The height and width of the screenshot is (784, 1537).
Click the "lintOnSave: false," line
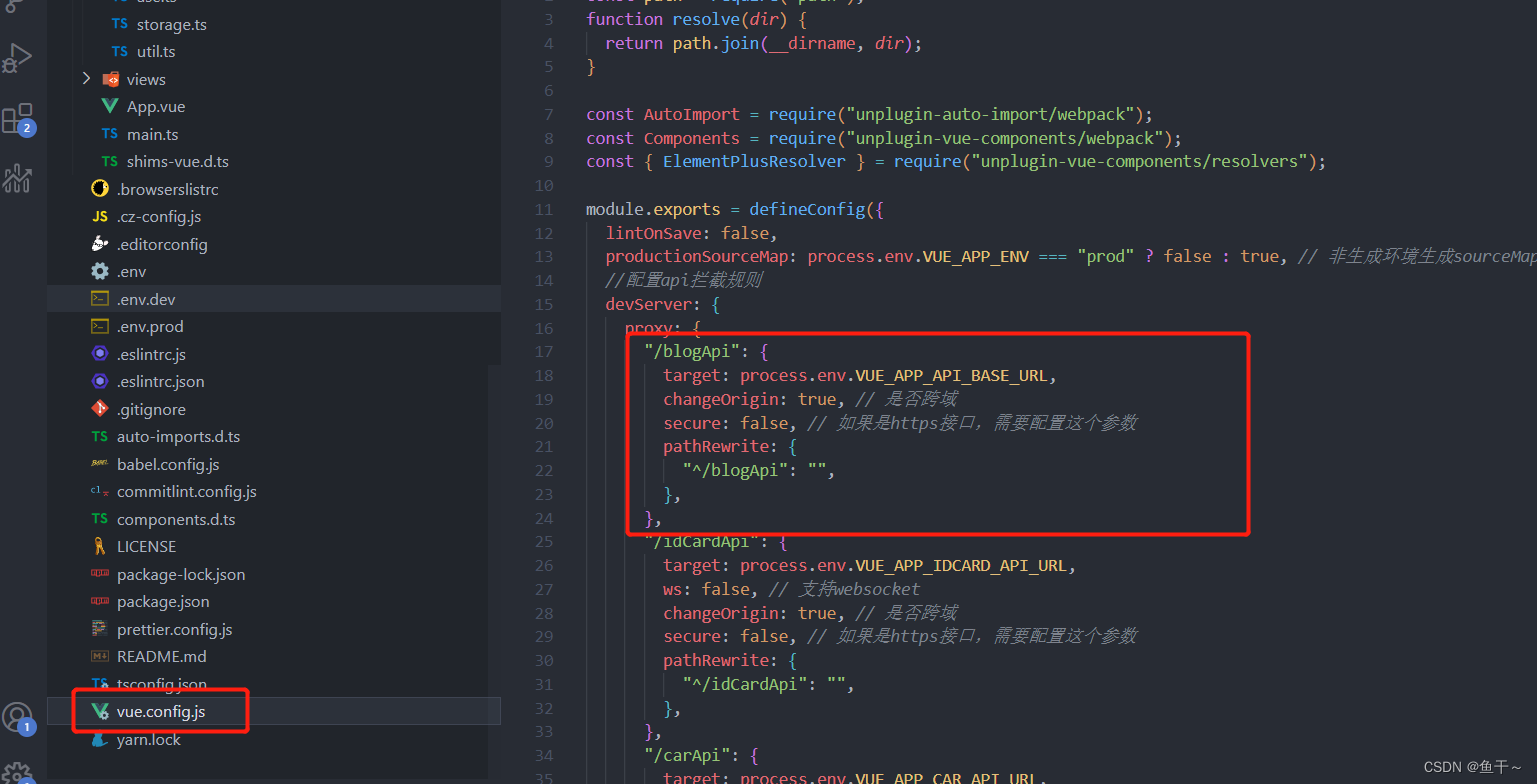691,233
